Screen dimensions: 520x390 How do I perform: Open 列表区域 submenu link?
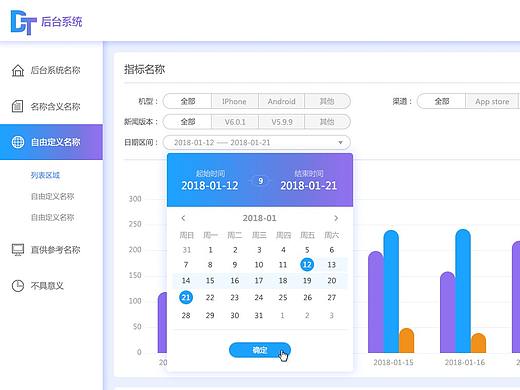tap(45, 175)
